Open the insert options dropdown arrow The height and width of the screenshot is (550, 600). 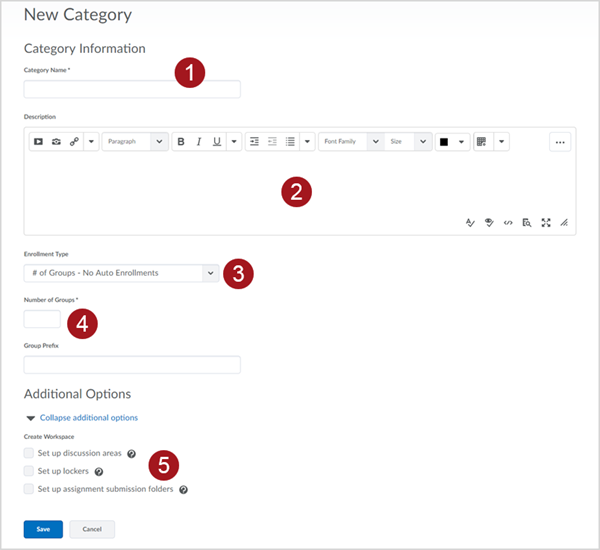tap(91, 142)
